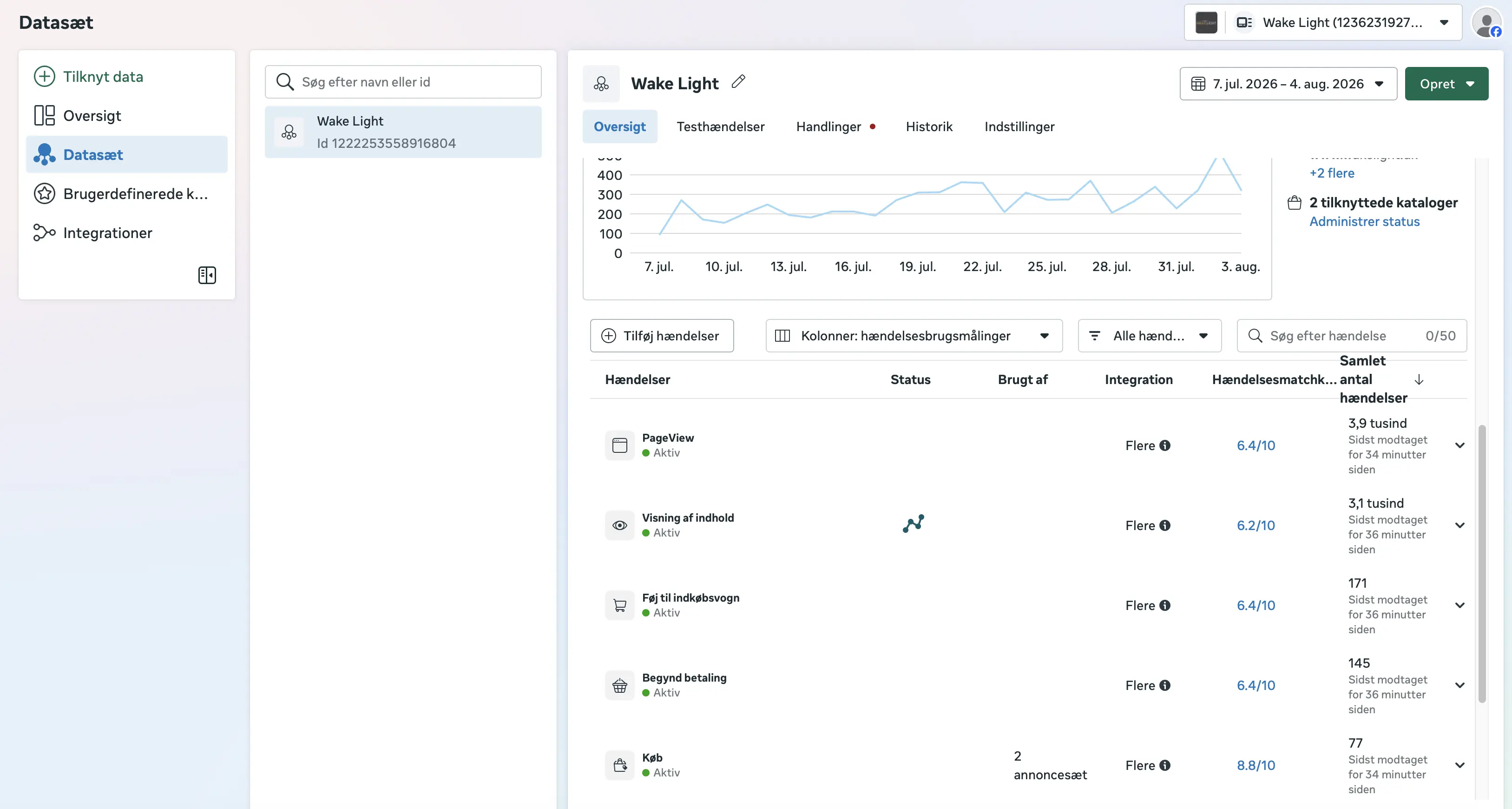Focus the Søg efter hændelse field
The height and width of the screenshot is (809, 1512).
[x=1351, y=336]
